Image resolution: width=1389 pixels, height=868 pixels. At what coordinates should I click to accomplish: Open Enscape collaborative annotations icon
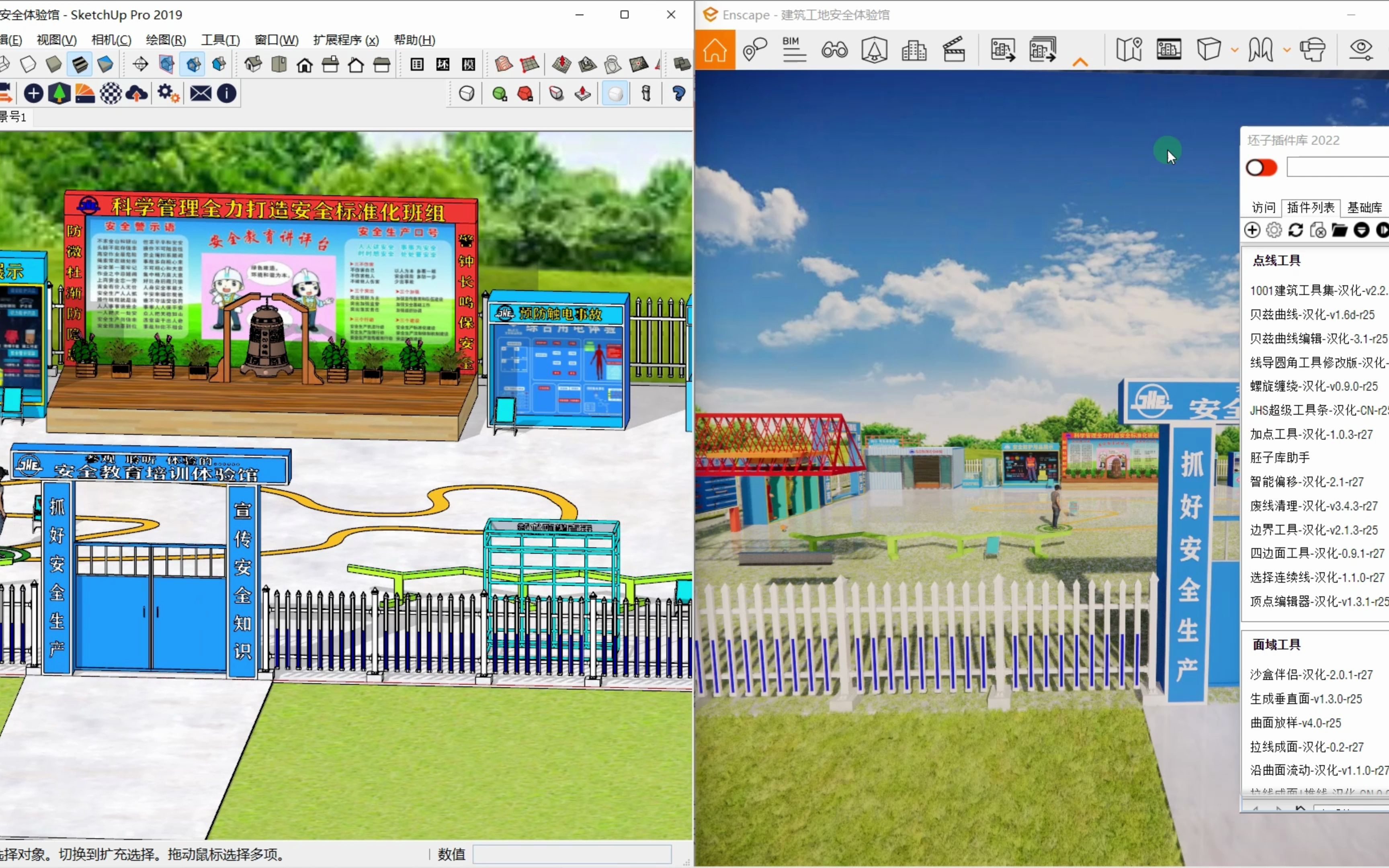click(755, 50)
